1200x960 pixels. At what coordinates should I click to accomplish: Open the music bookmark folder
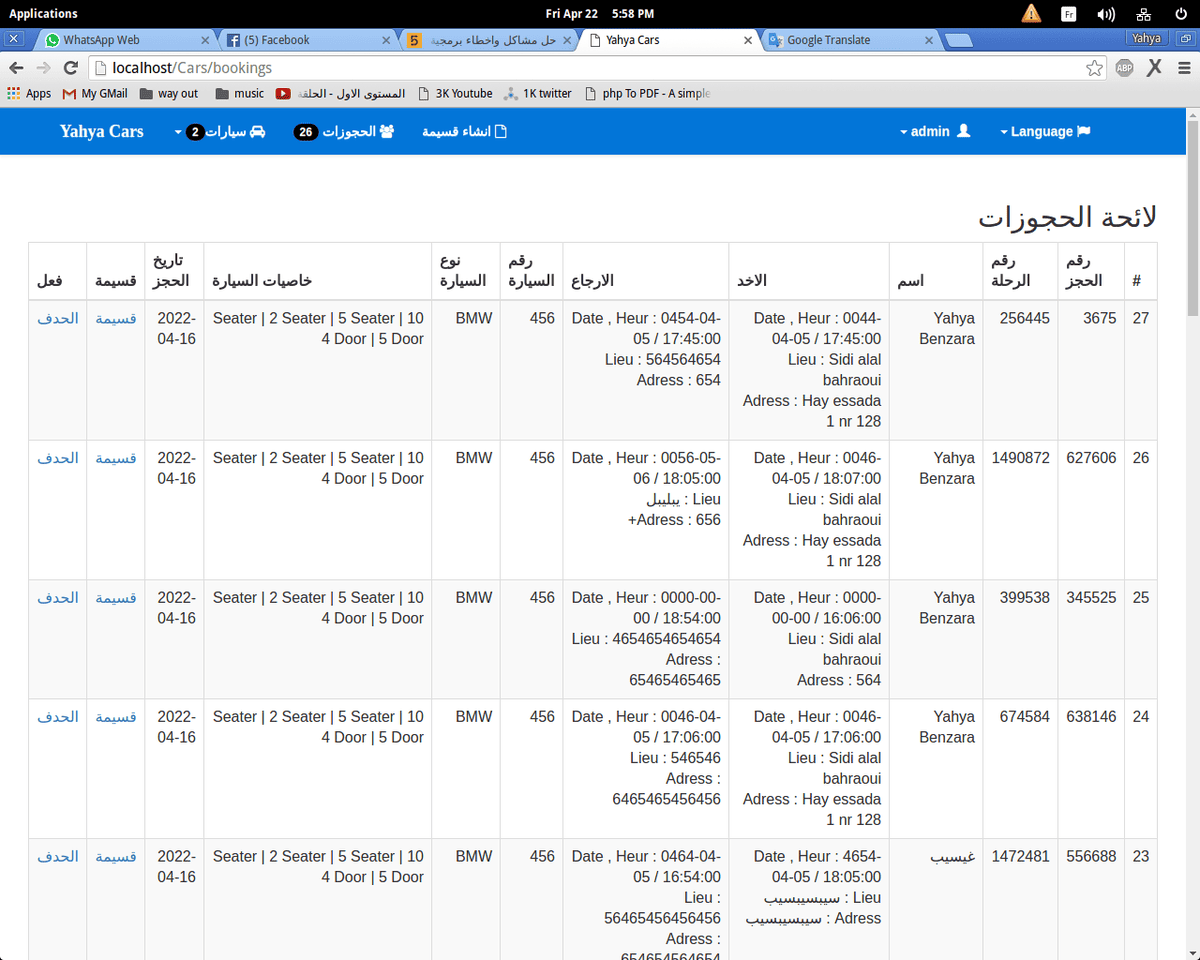[240, 93]
